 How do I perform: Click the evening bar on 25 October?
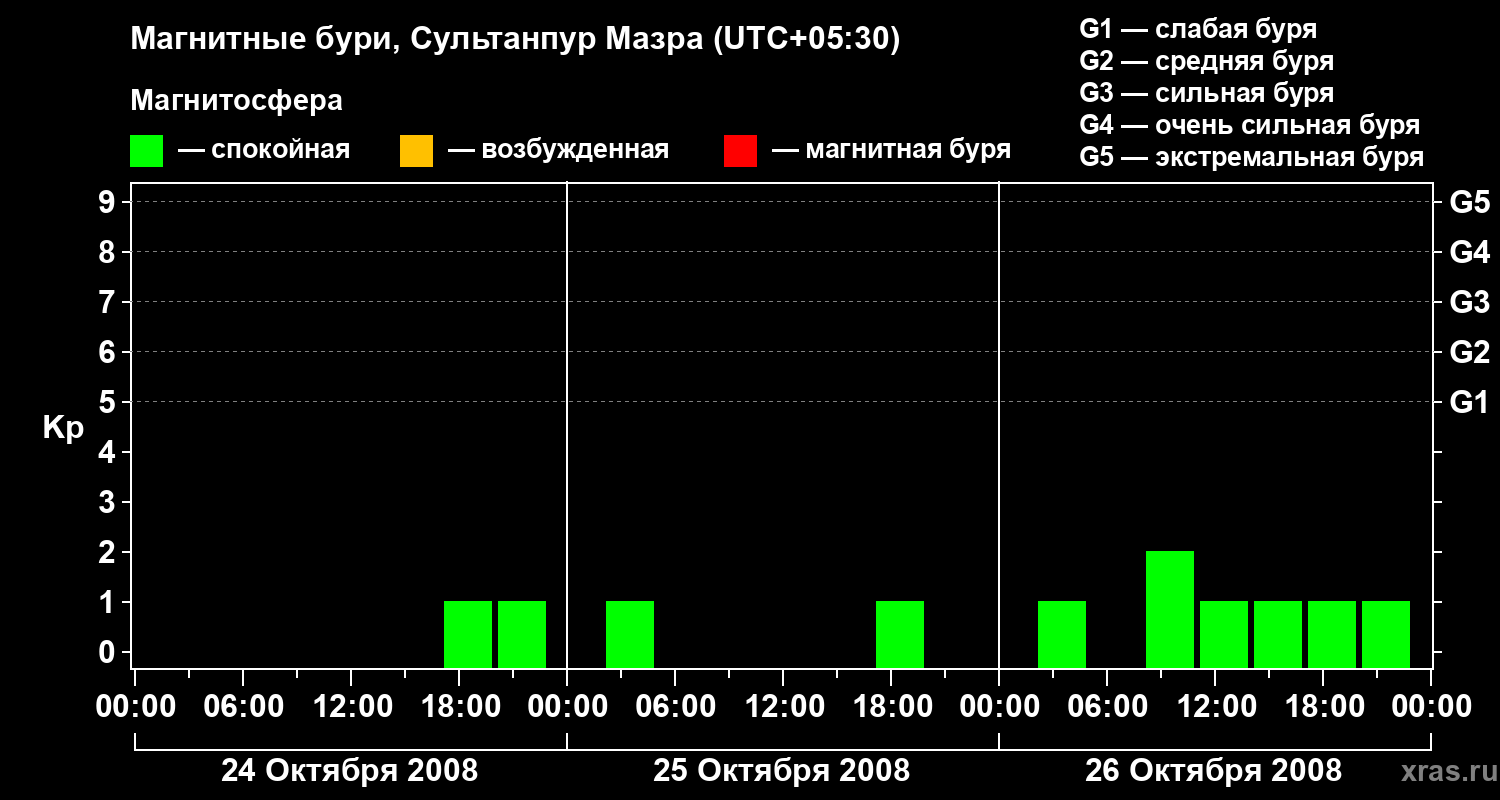coord(900,634)
